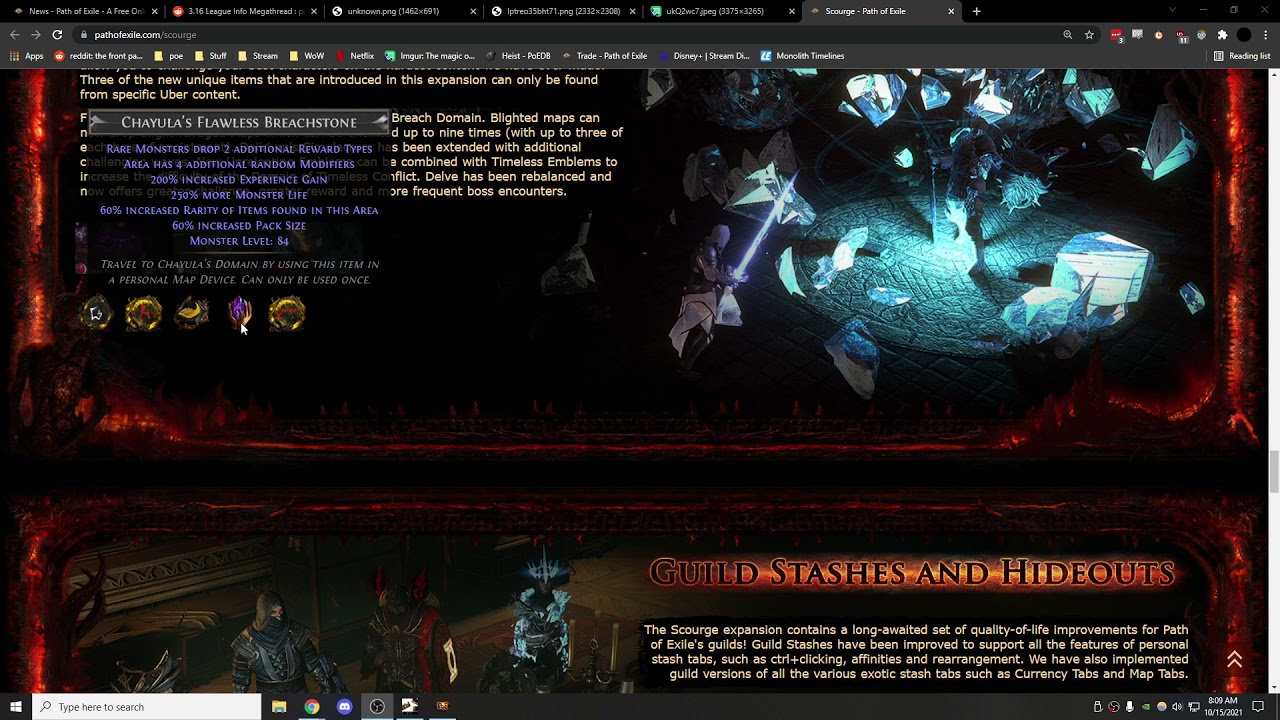Close the News - Path of Exile tab

point(154,11)
